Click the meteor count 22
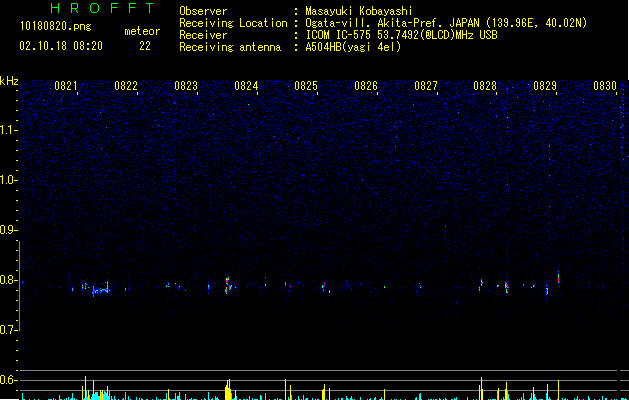The image size is (629, 400). (145, 46)
